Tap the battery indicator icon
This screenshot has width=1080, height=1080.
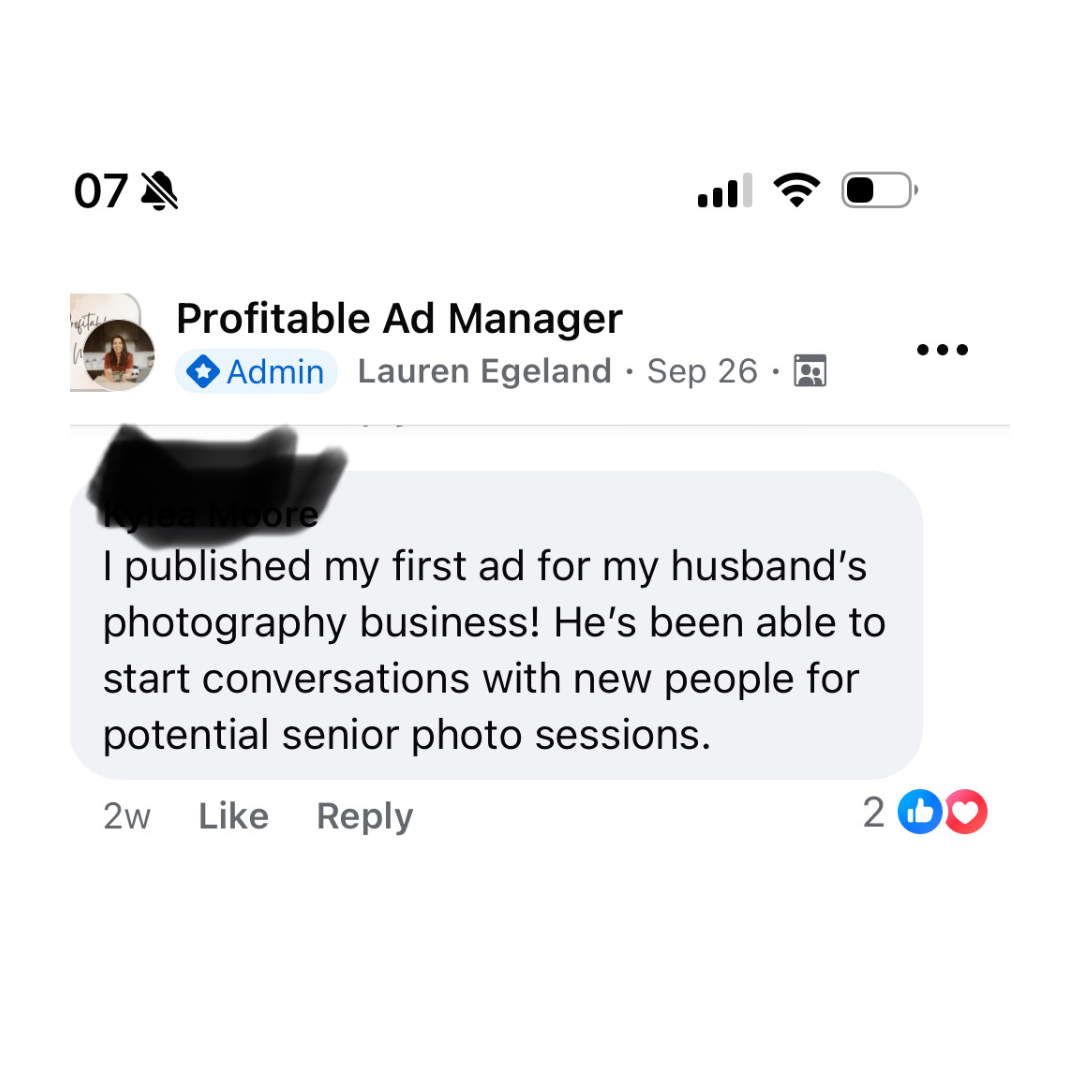point(877,189)
